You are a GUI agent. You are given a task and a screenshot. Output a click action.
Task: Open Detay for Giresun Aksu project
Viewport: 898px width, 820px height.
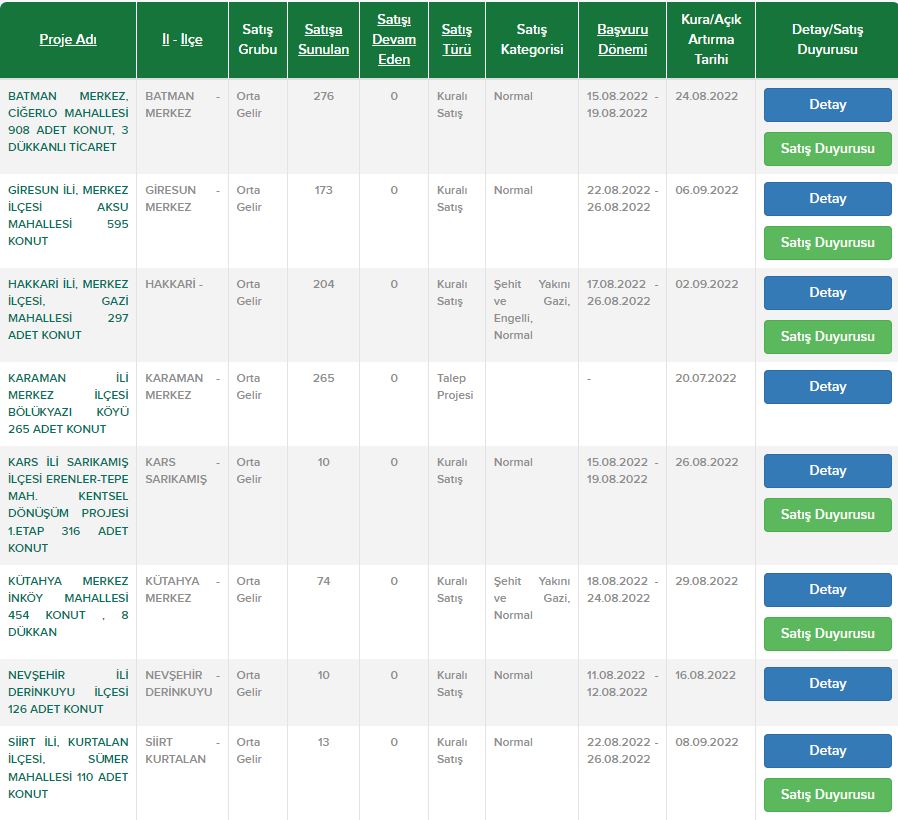click(827, 199)
